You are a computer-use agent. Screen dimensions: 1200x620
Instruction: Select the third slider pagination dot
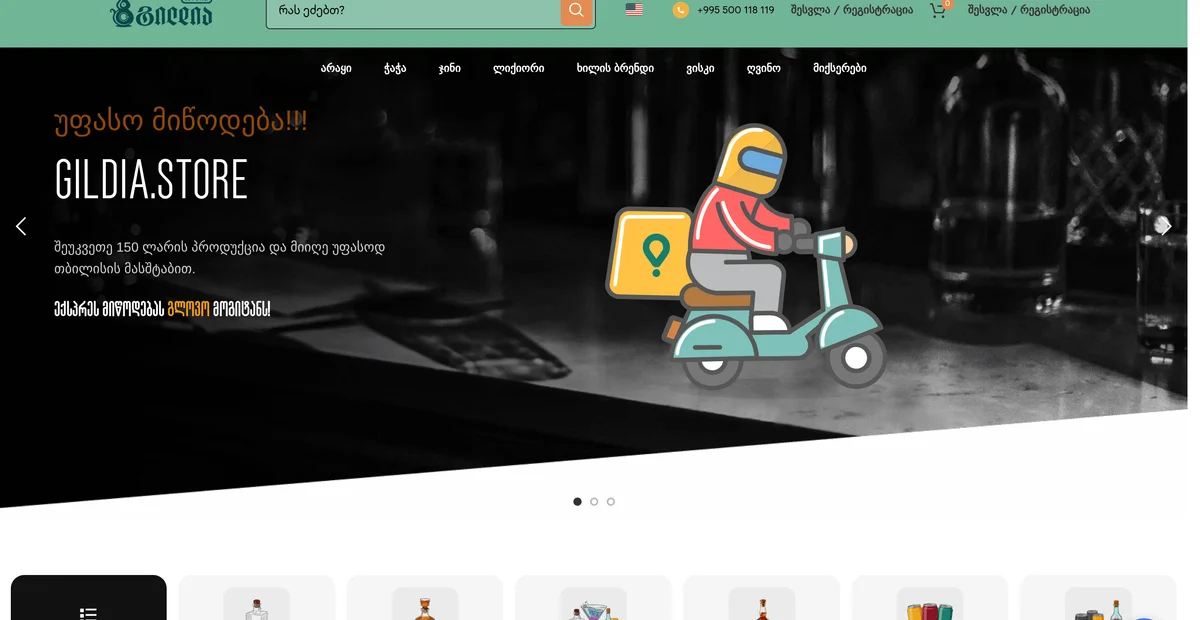tap(611, 502)
